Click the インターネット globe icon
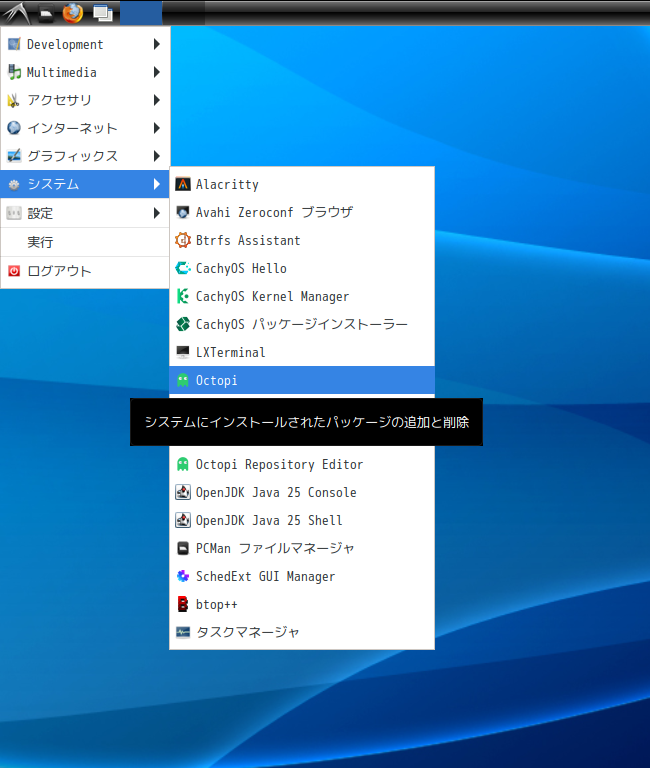Screen dimensions: 650x768 pyautogui.click(x=14, y=128)
